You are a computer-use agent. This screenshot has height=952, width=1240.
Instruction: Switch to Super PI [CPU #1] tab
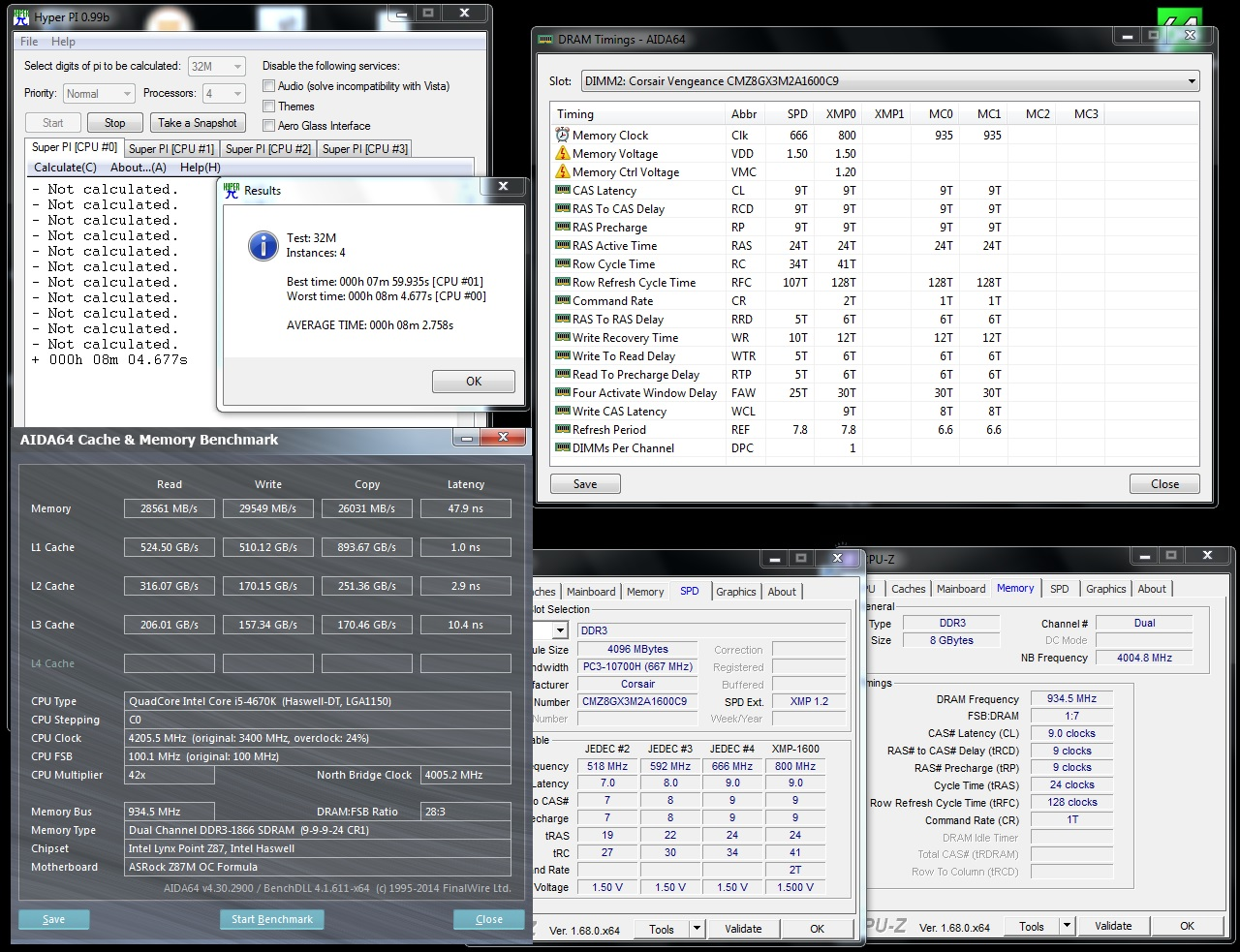171,149
